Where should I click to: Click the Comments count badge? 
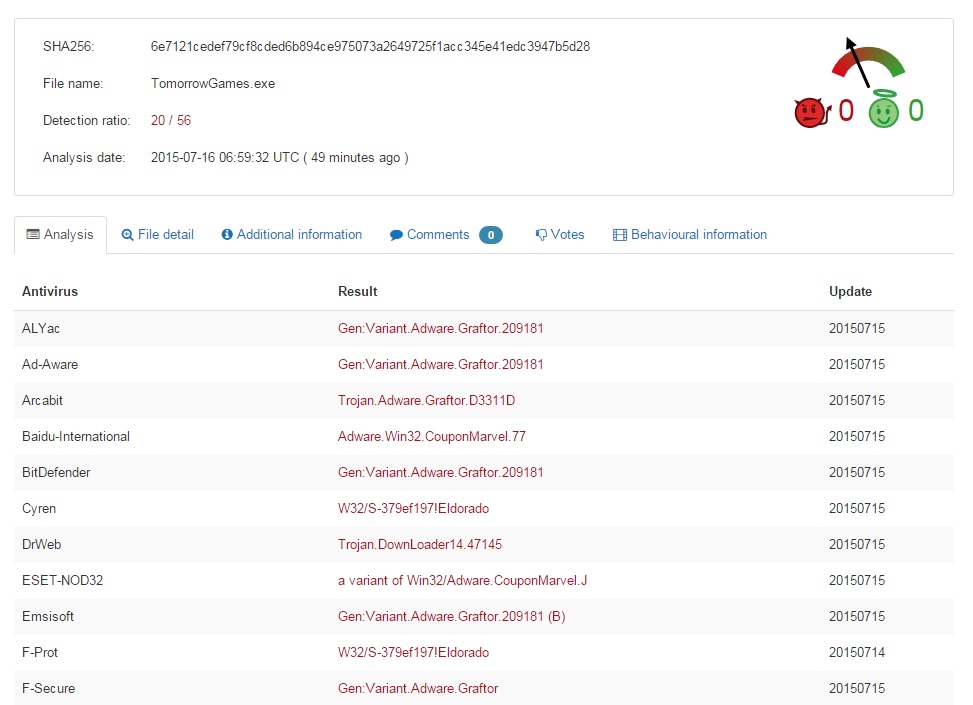click(x=491, y=235)
